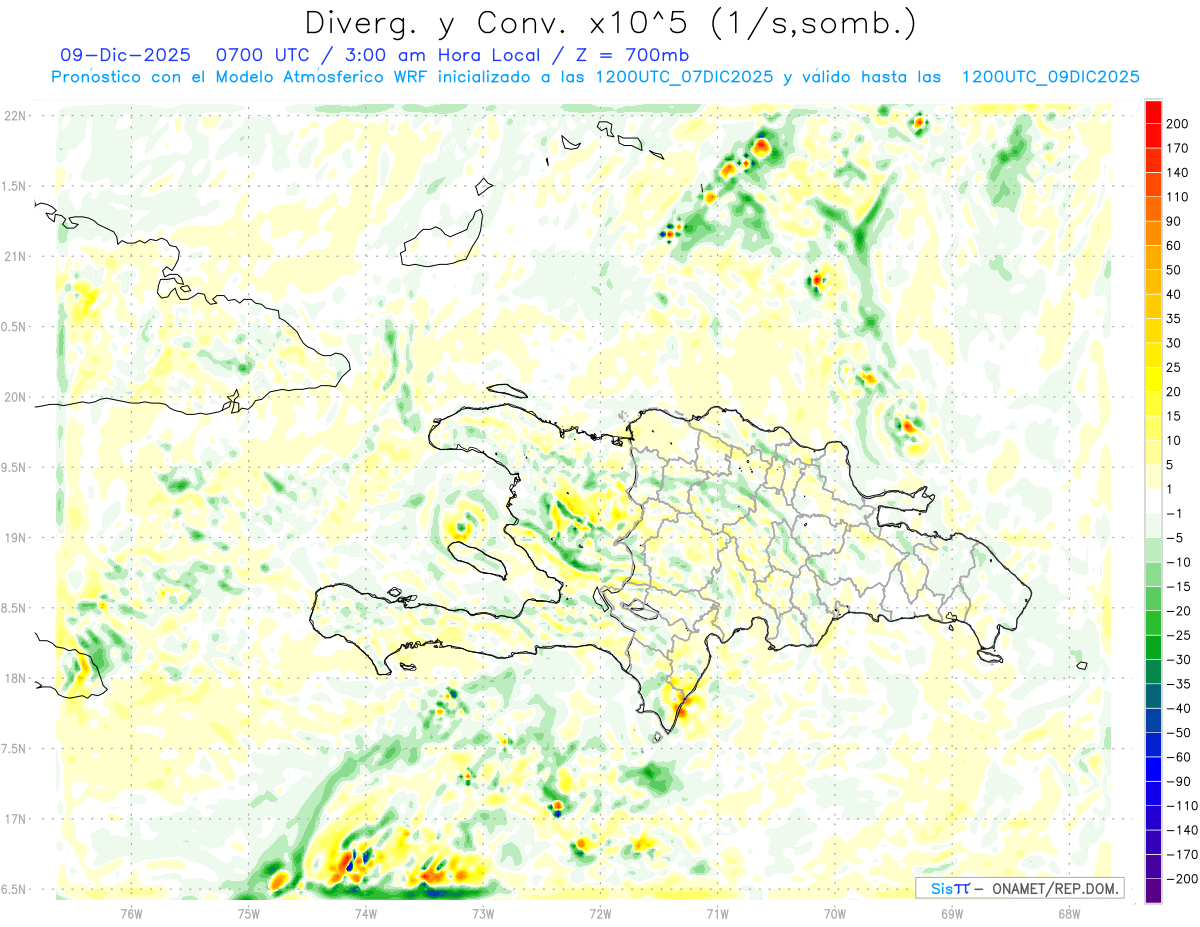Select the '21N' latitude label
The width and height of the screenshot is (1200, 927).
15,257
